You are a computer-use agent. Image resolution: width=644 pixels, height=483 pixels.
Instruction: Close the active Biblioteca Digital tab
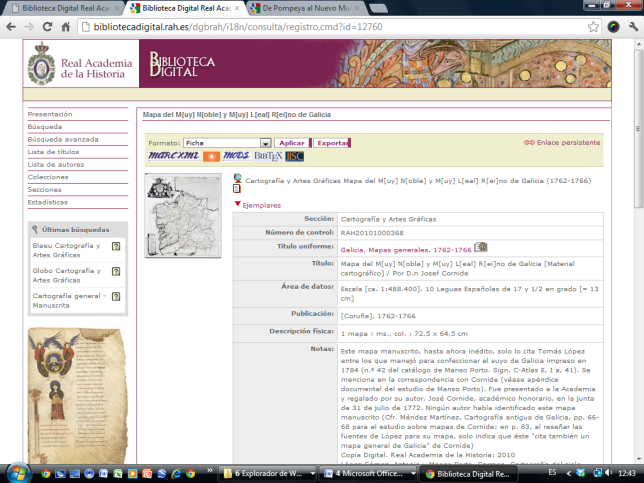click(237, 8)
